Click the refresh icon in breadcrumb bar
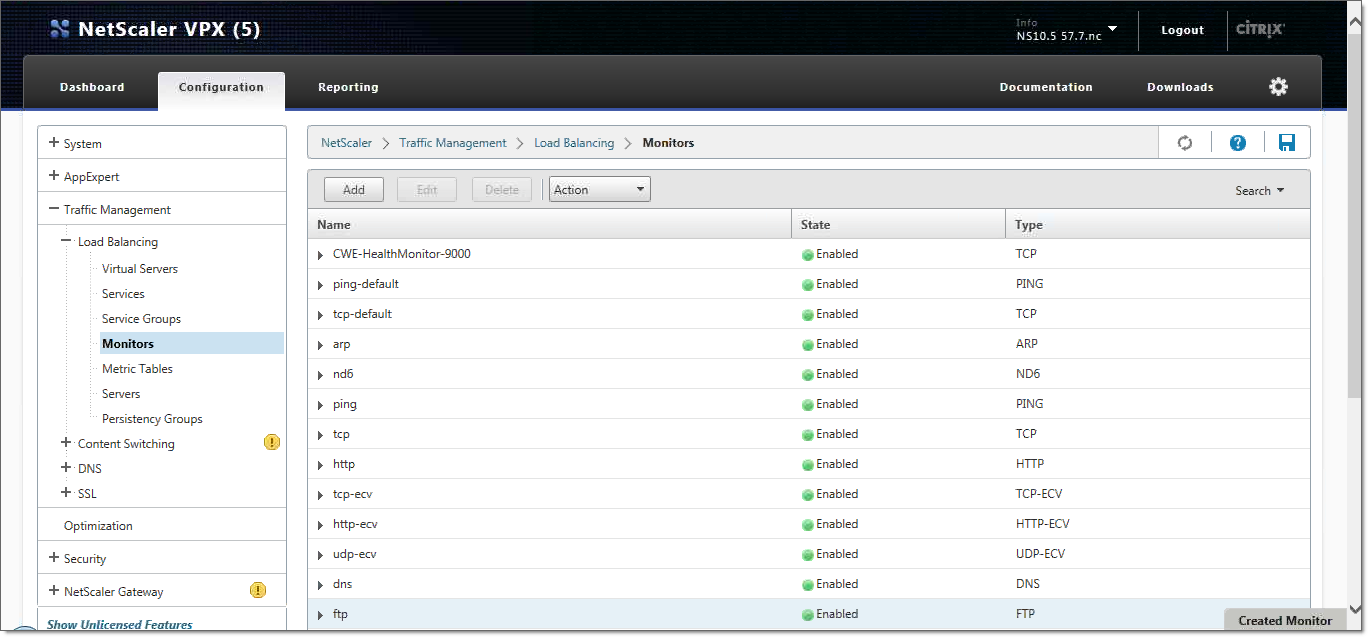The image size is (1368, 637). pos(1185,143)
